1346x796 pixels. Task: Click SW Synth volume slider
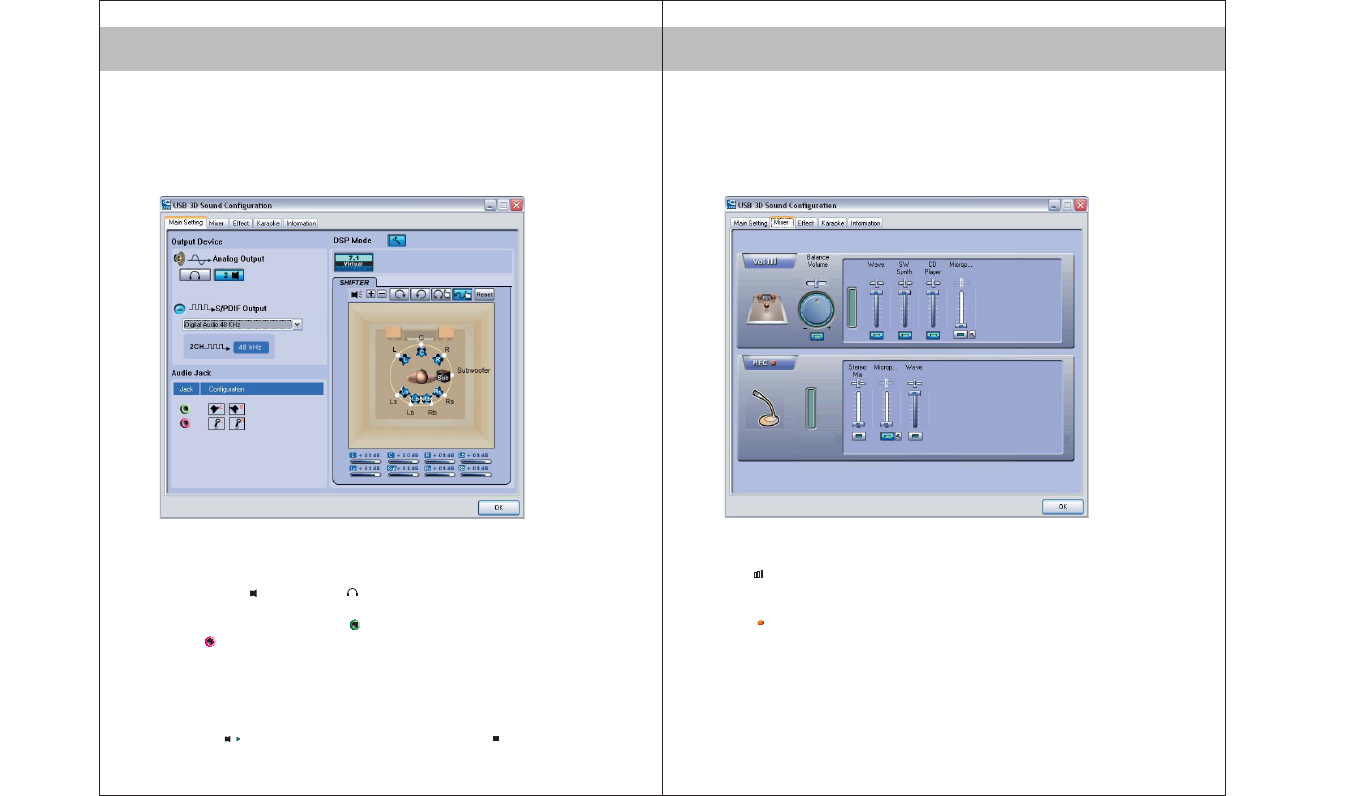point(905,308)
